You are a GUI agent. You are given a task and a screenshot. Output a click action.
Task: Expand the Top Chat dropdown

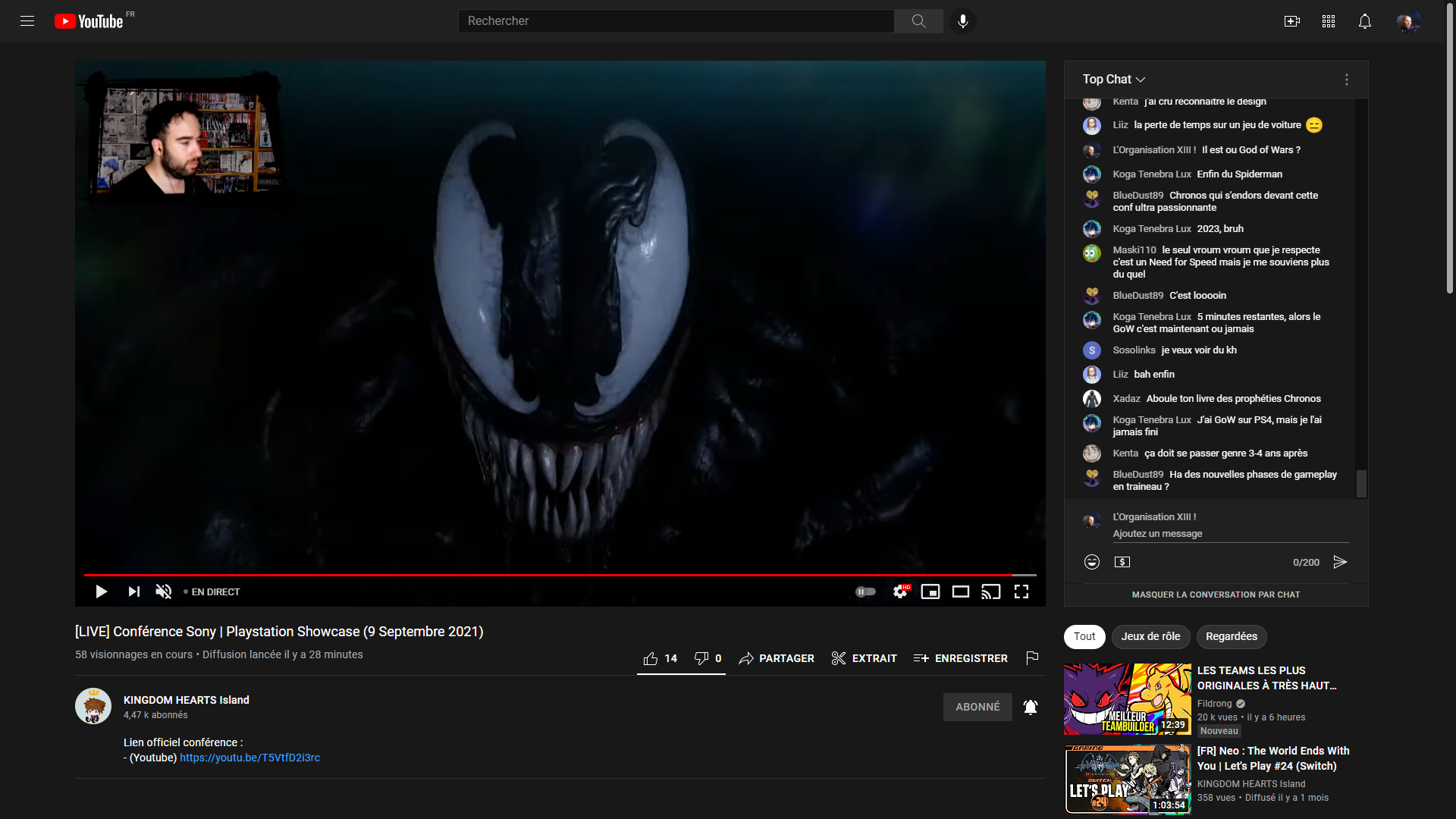[x=1114, y=80]
